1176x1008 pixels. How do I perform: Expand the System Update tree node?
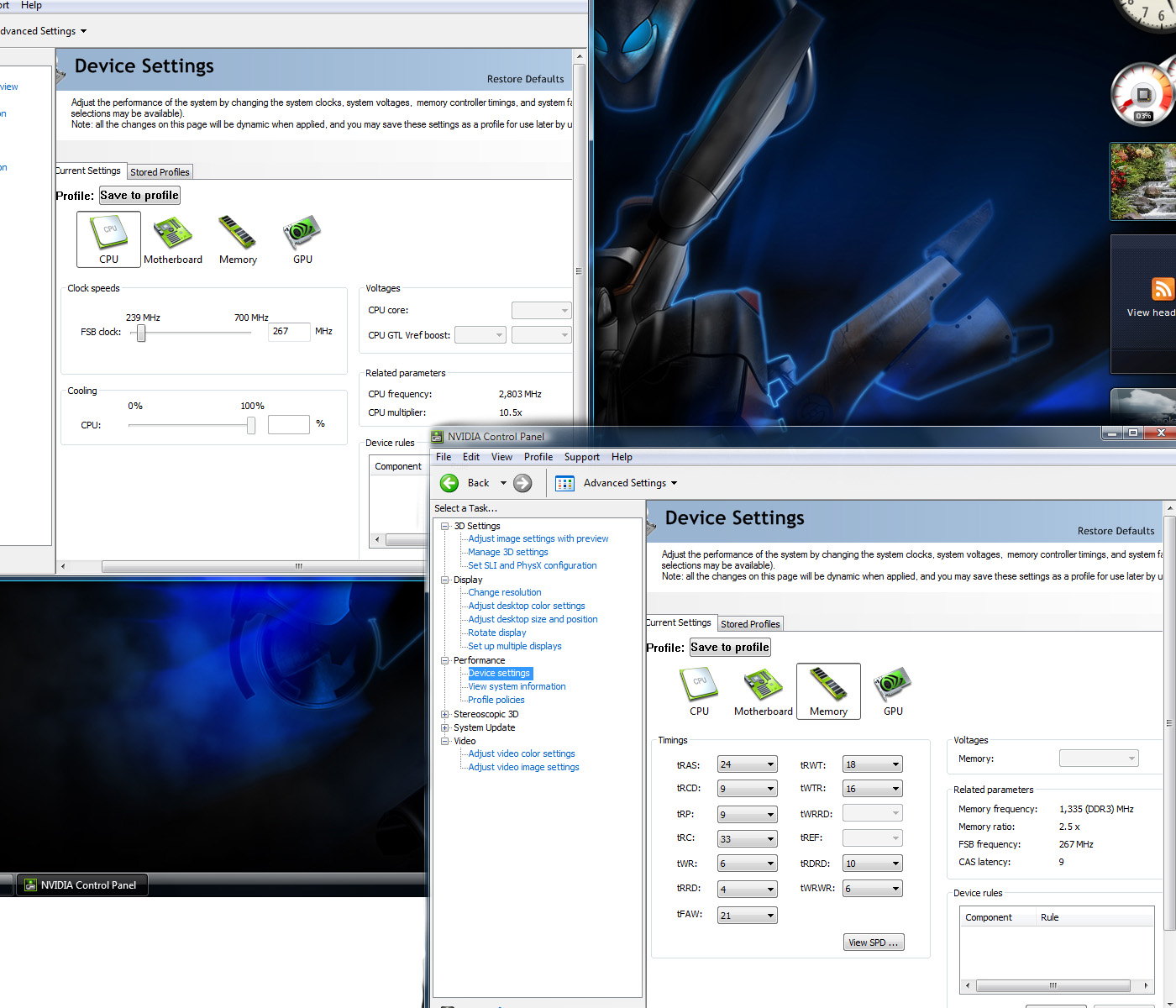point(445,727)
